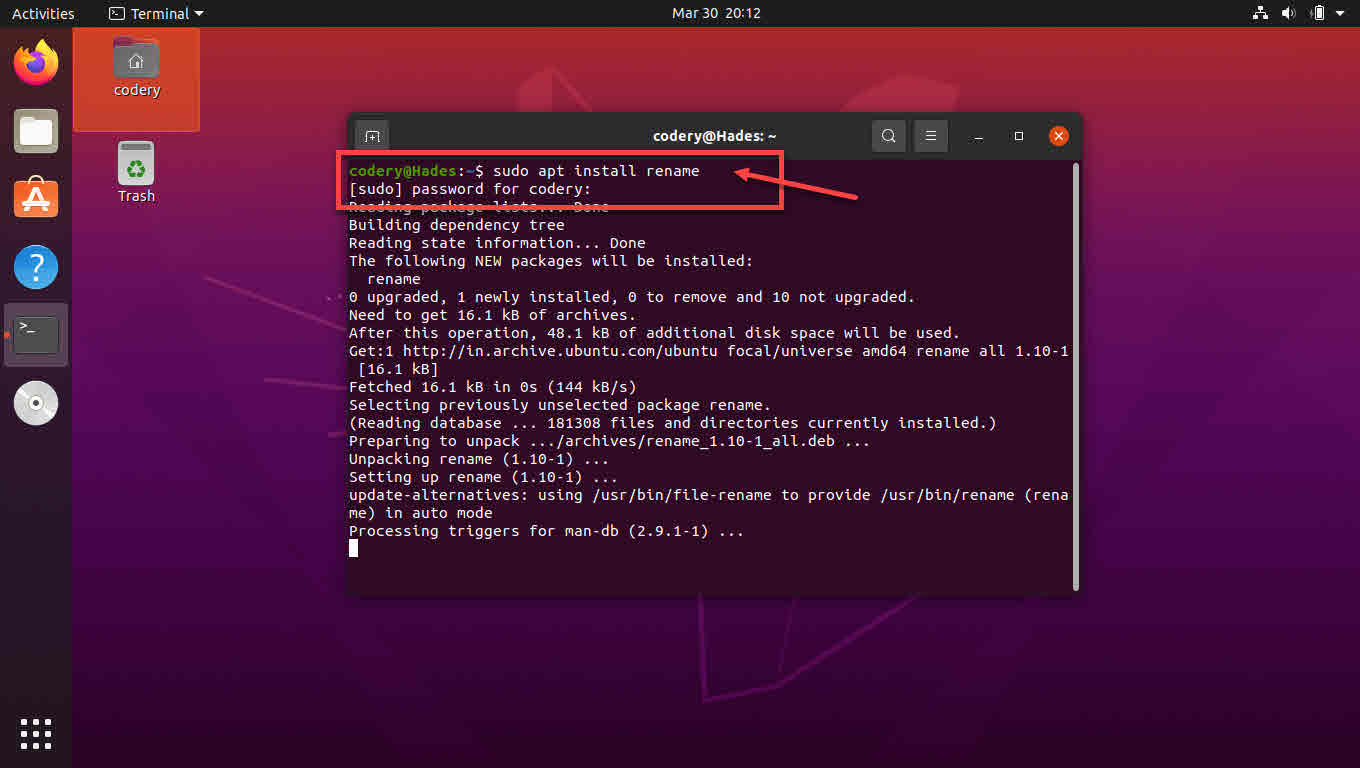Open the terminal search icon
The height and width of the screenshot is (768, 1360).
point(888,135)
